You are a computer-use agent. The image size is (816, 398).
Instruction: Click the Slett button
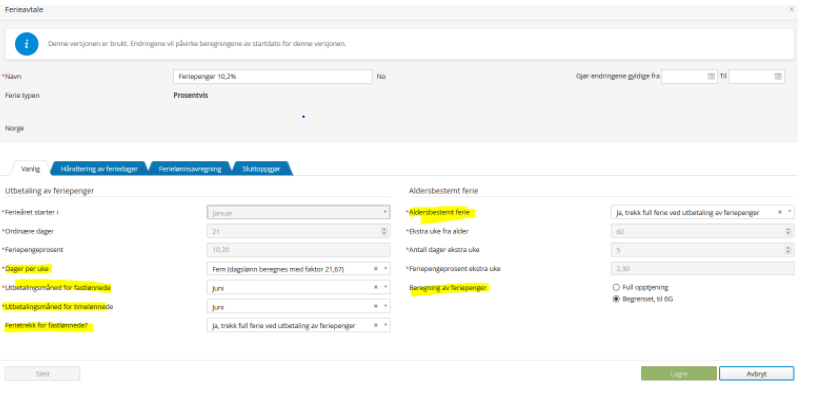pyautogui.click(x=43, y=374)
